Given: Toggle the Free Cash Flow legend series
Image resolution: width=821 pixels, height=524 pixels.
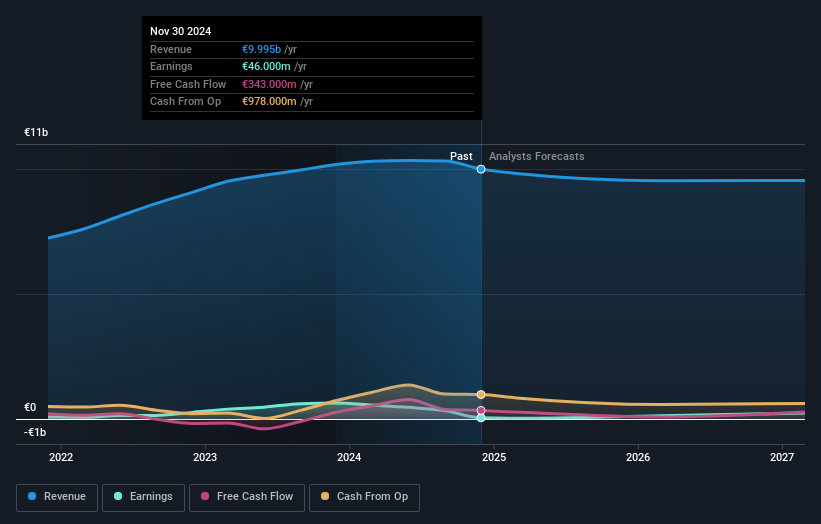Looking at the screenshot, I should (x=247, y=497).
